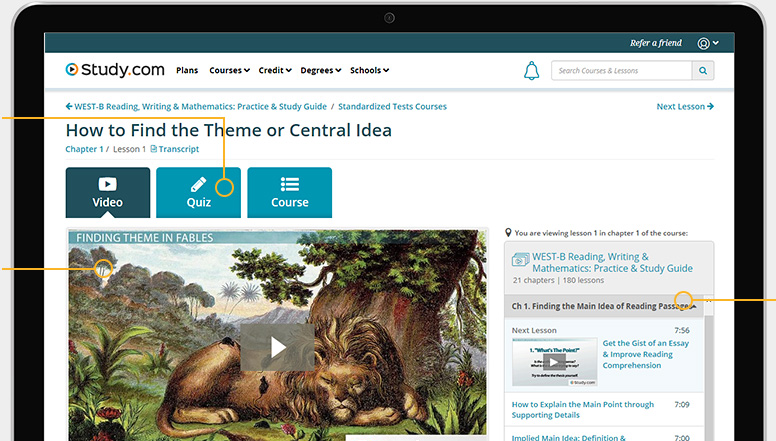
Task: Click the search magnifier button
Action: click(x=703, y=71)
